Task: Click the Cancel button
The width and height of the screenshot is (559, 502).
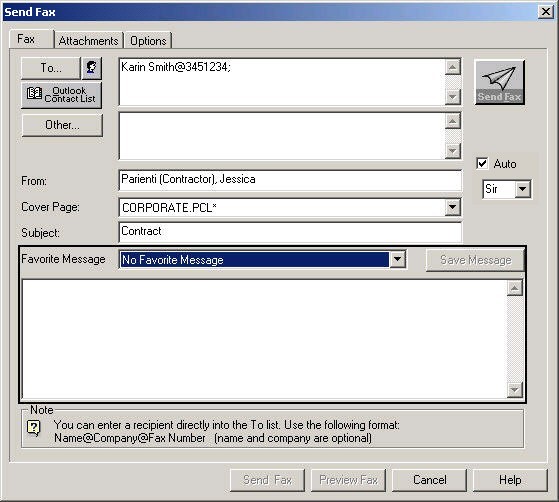Action: (429, 480)
